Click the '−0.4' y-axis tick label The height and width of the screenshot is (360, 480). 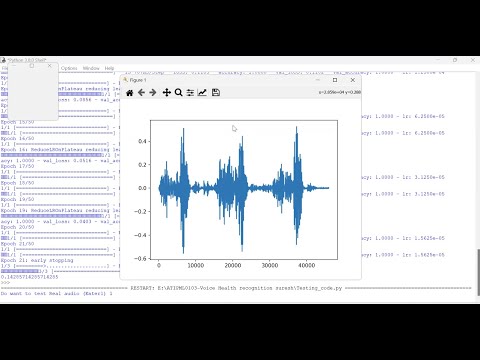(140, 235)
